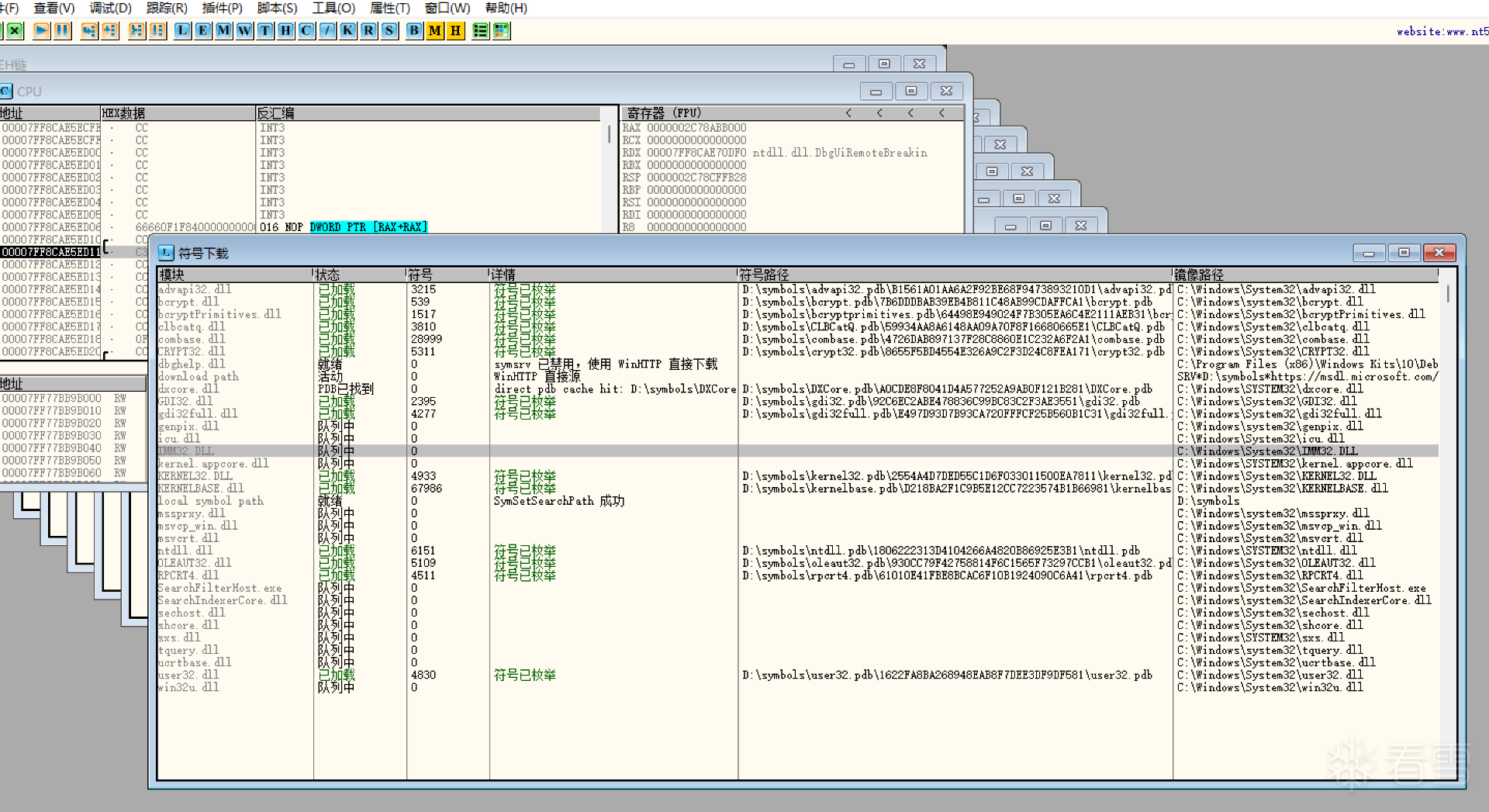Open Memory map via blue M icon

click(x=224, y=30)
